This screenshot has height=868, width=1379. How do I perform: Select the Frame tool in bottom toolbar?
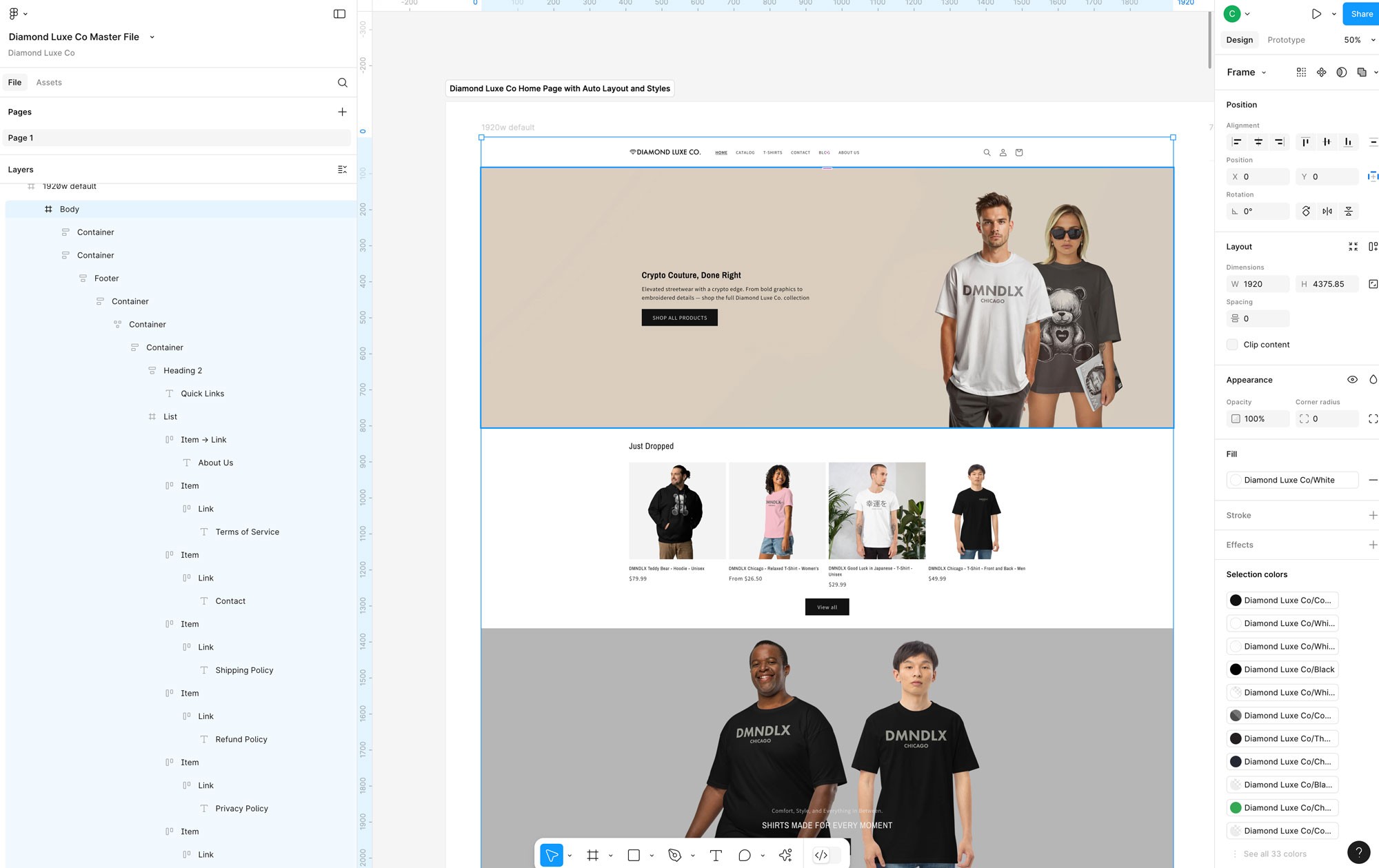[592, 855]
